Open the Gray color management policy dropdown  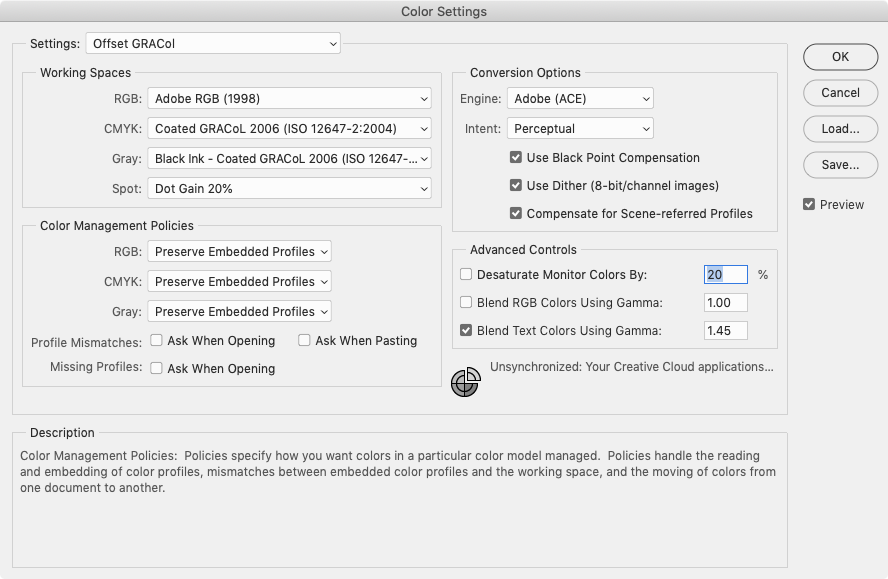[239, 311]
